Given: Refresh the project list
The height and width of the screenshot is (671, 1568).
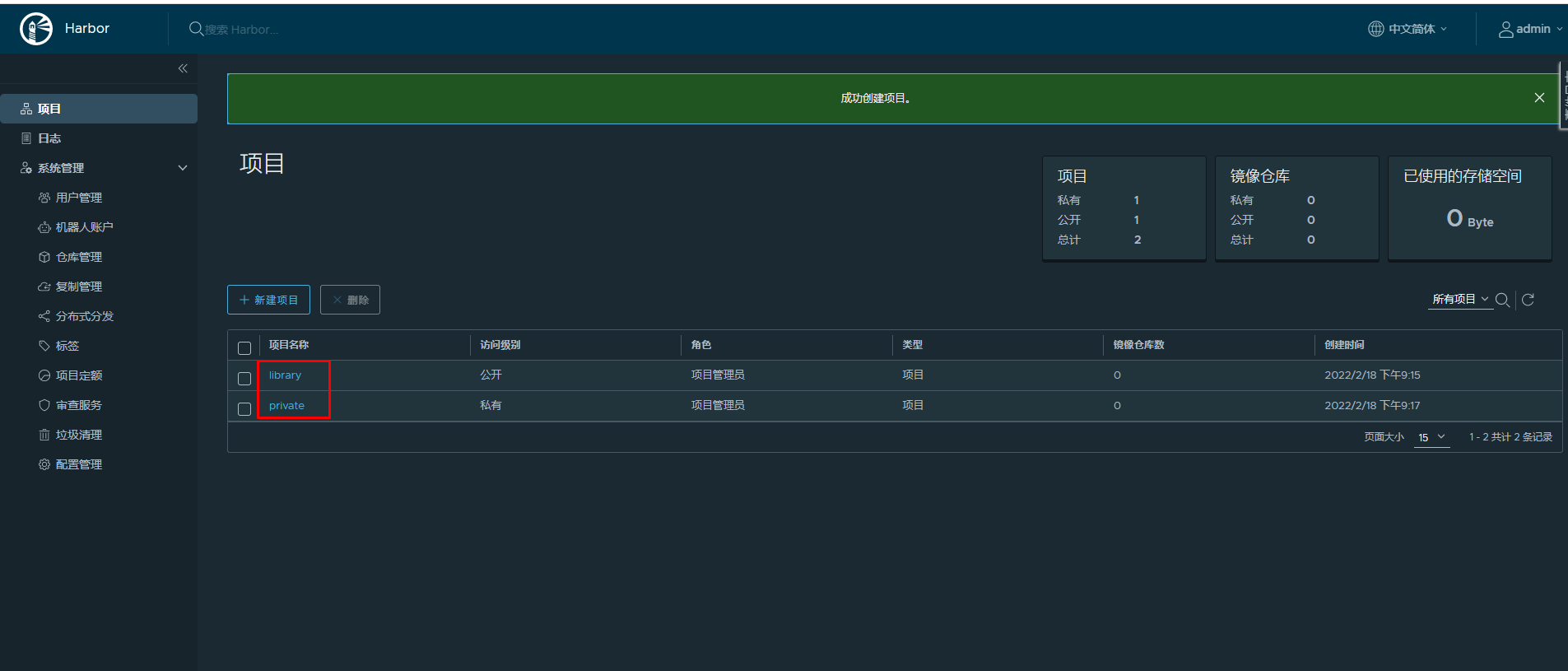Looking at the screenshot, I should point(1528,300).
